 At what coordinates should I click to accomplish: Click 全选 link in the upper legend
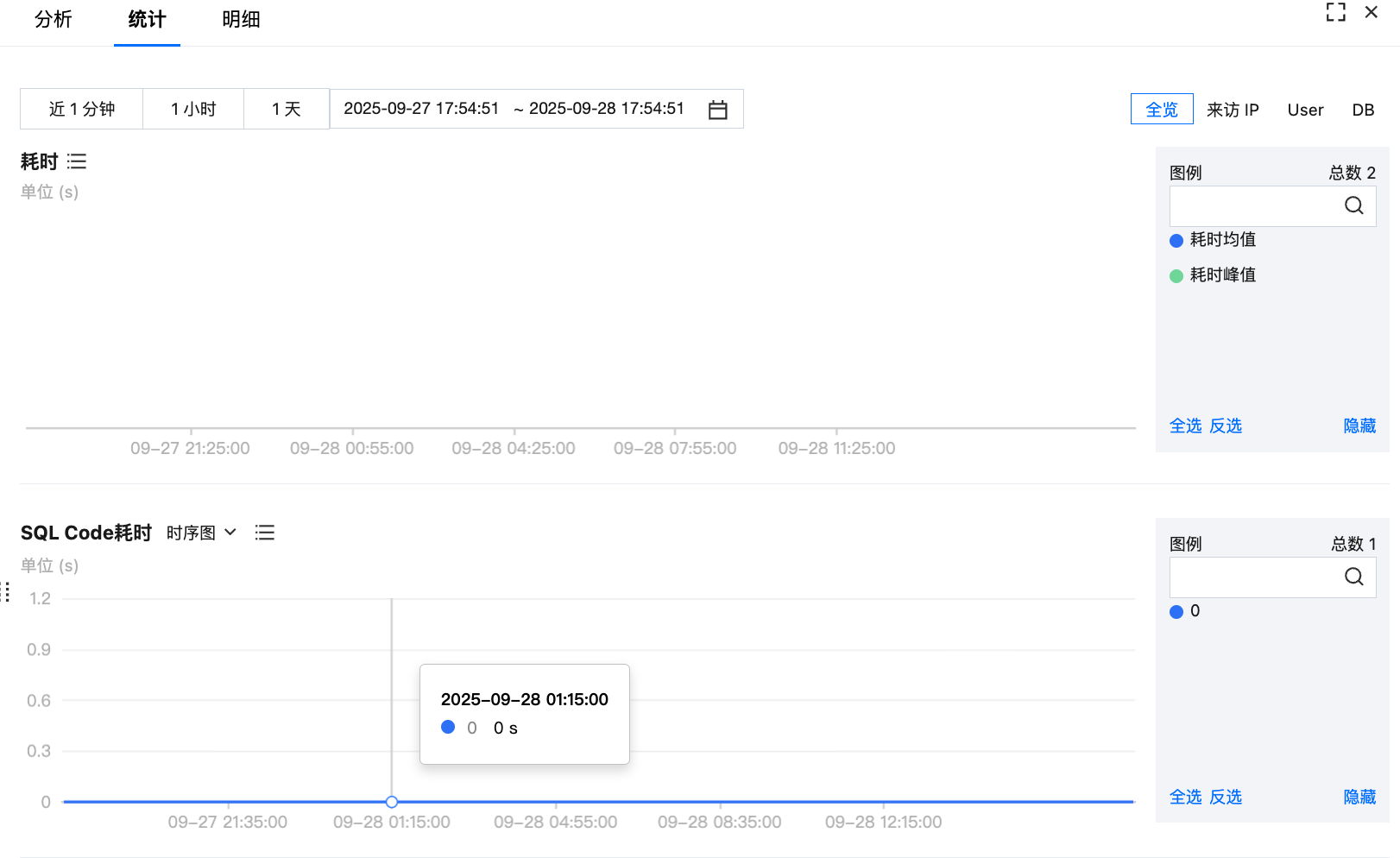(1185, 426)
